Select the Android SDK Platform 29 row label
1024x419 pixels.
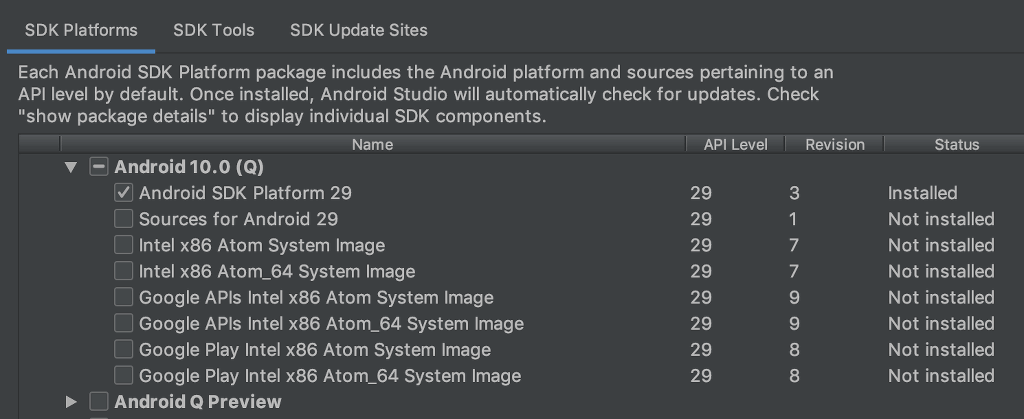click(245, 193)
